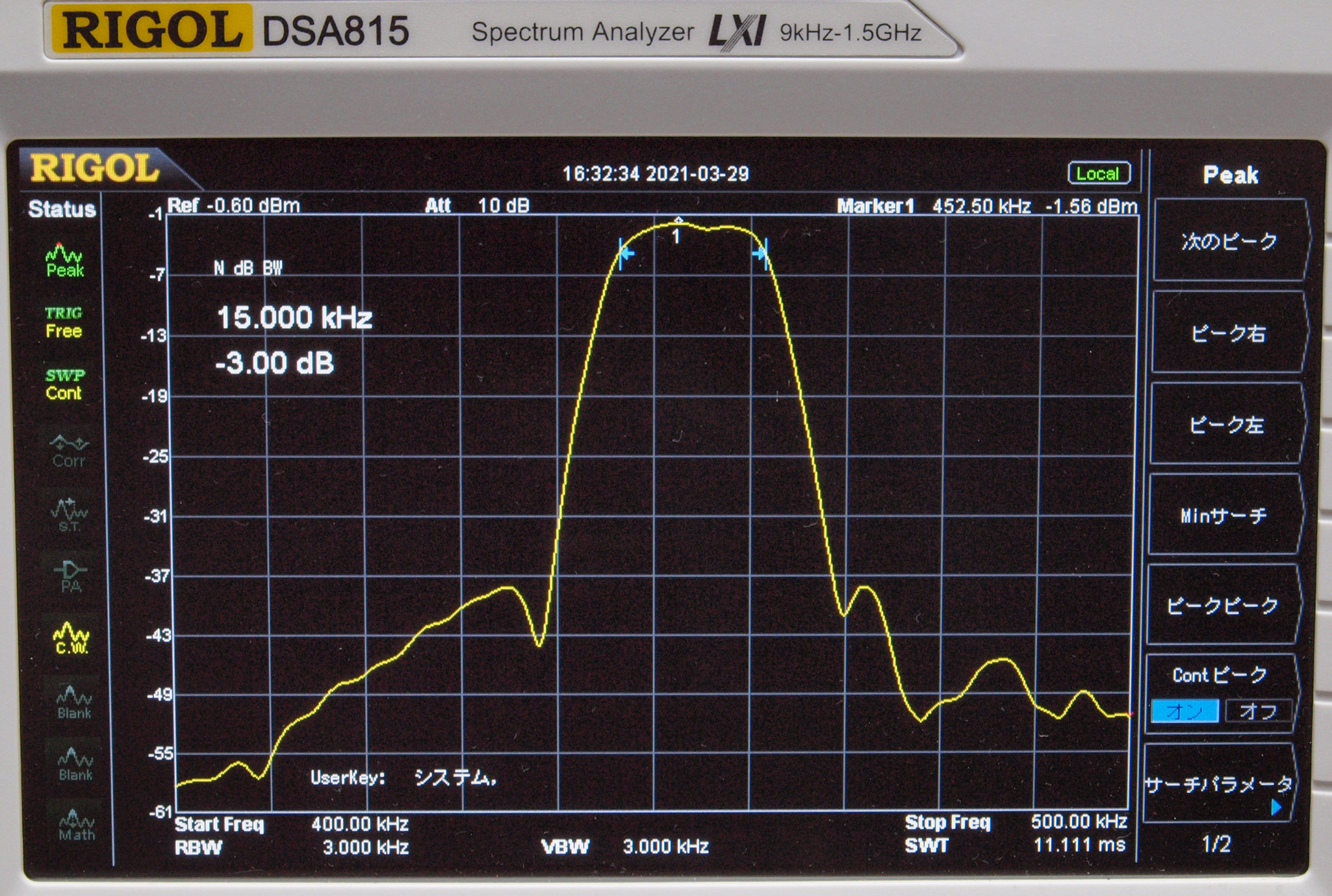This screenshot has width=1332, height=896.
Task: Choose the Minサーチ softkey
Action: [1224, 516]
